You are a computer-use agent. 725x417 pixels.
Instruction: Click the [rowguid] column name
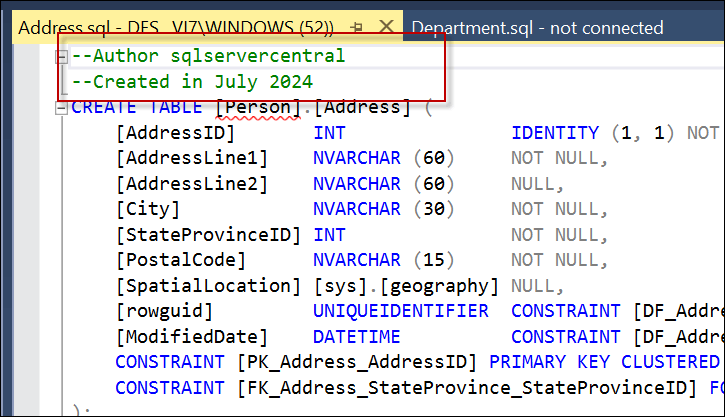(165, 311)
